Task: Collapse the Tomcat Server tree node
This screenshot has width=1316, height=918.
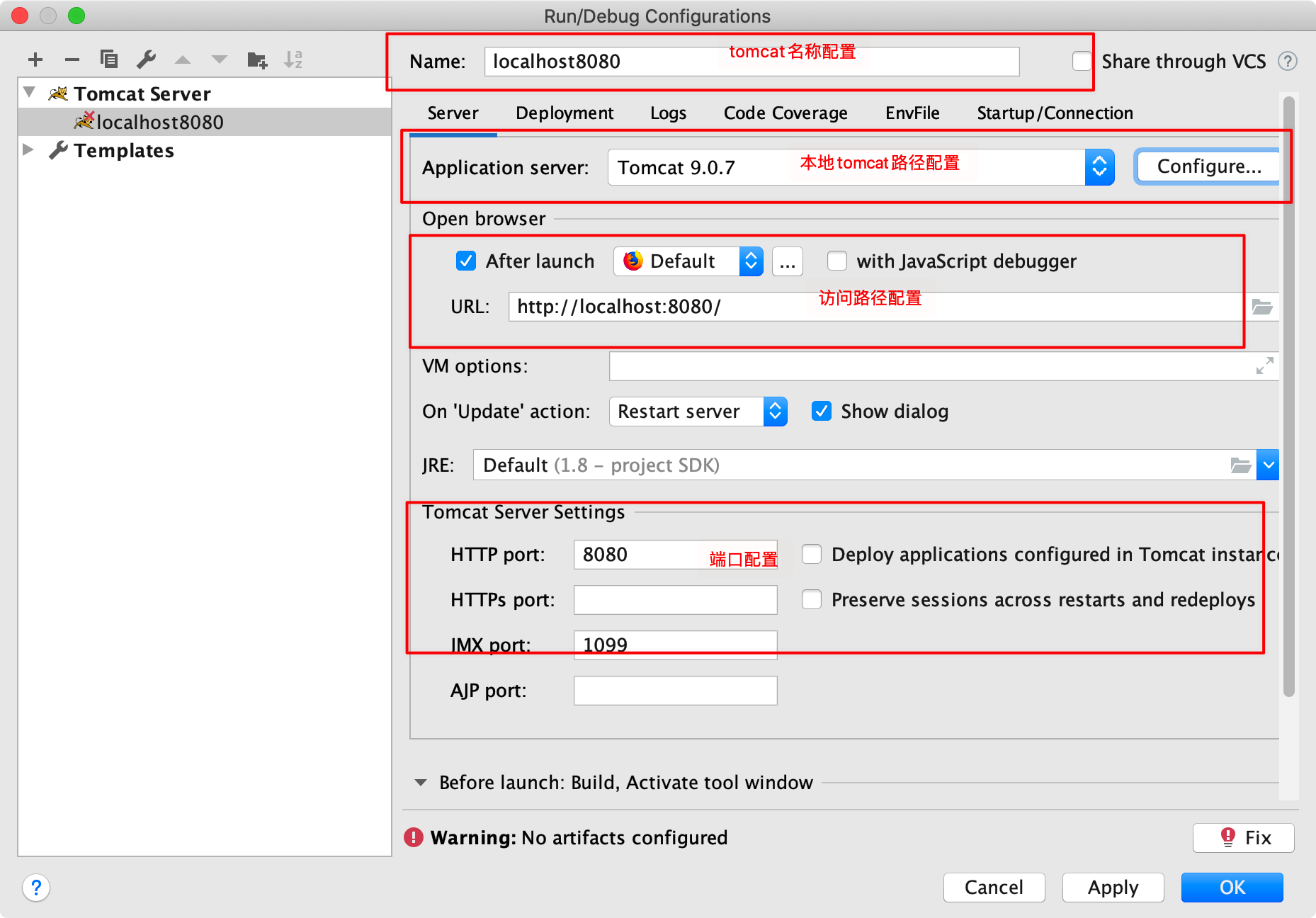Action: (29, 92)
